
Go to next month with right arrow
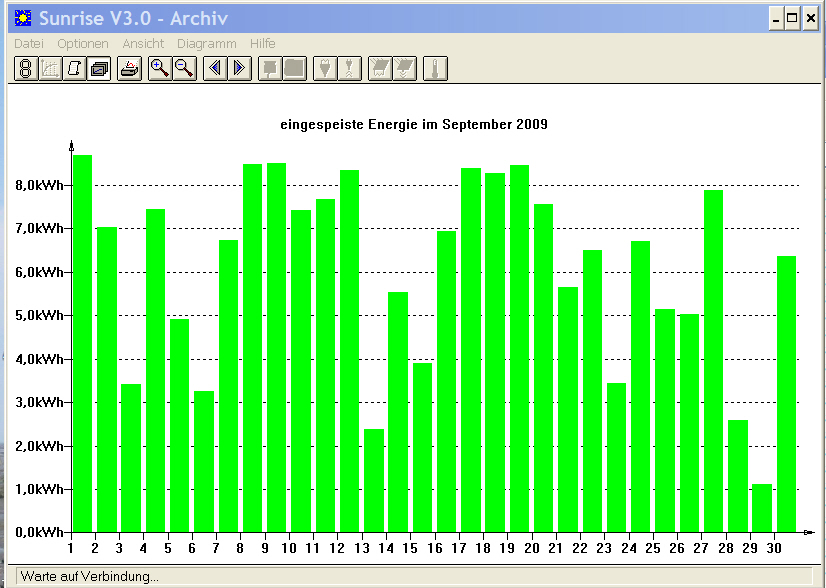click(x=239, y=68)
